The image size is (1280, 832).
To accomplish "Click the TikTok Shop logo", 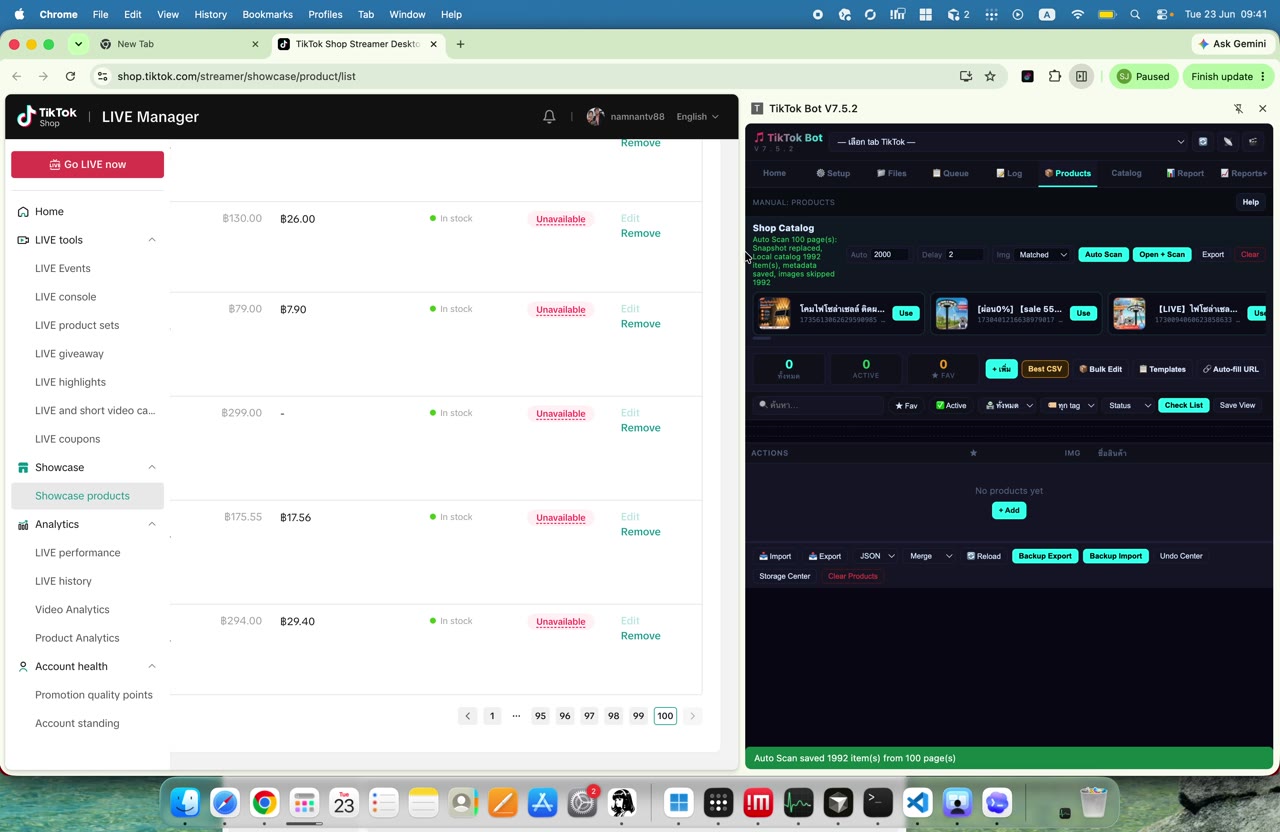I will pyautogui.click(x=47, y=117).
